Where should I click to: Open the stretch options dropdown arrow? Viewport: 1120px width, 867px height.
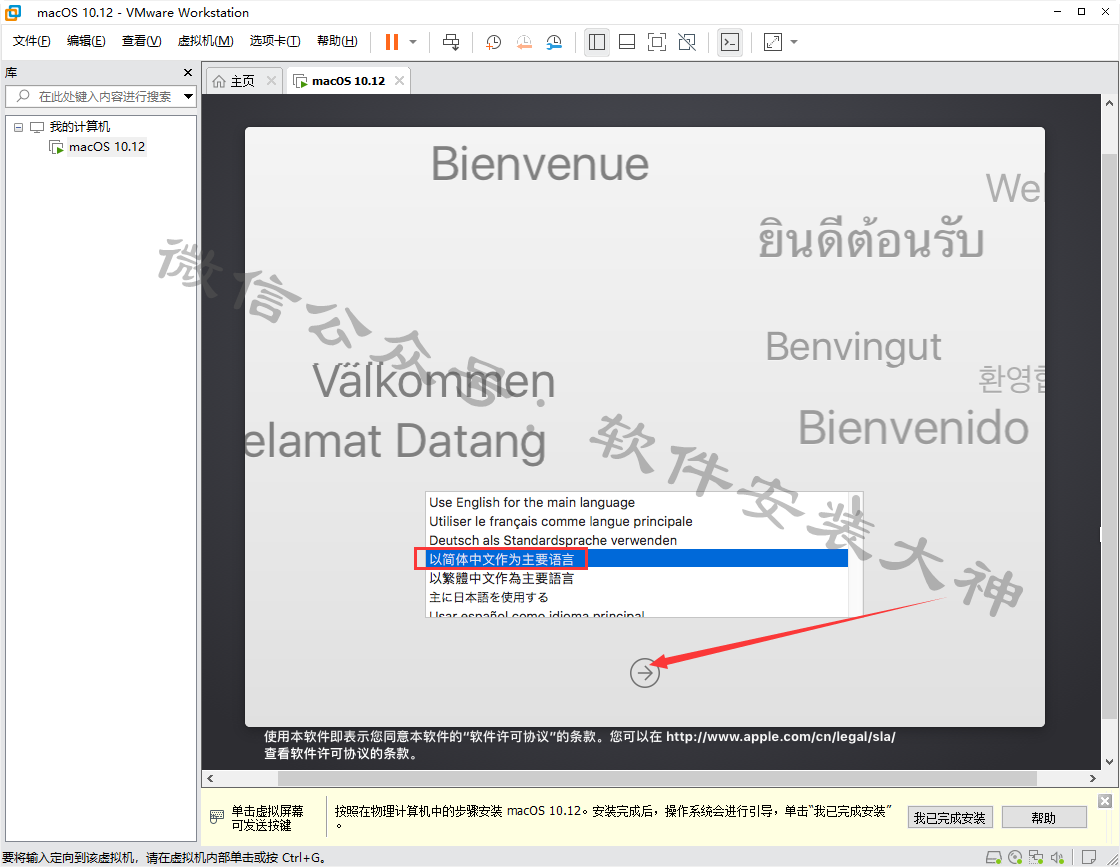tap(794, 42)
